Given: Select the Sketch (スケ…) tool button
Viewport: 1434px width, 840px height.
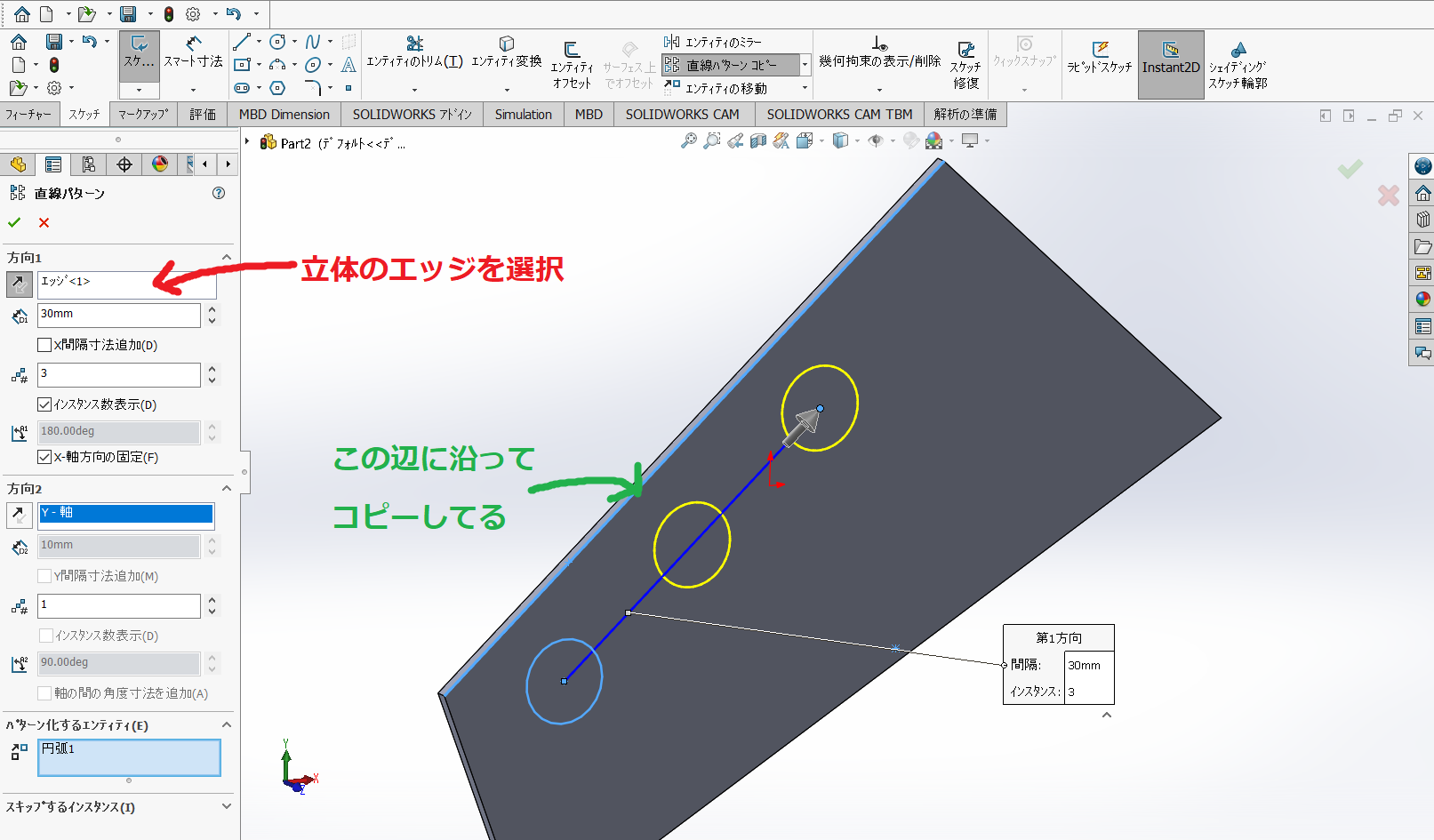Looking at the screenshot, I should [x=140, y=55].
